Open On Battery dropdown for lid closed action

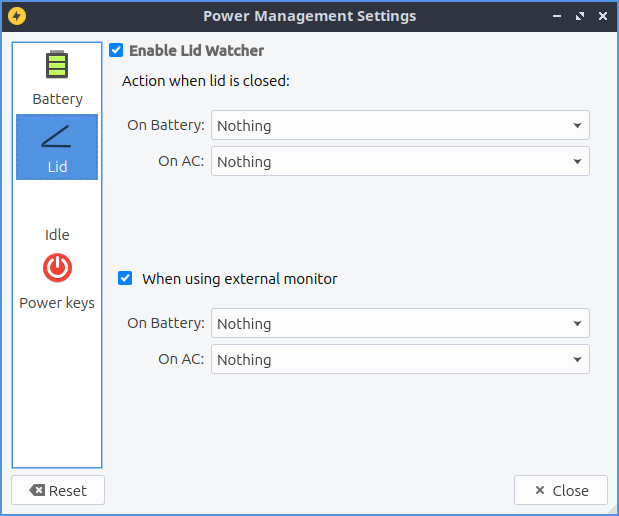[400, 126]
